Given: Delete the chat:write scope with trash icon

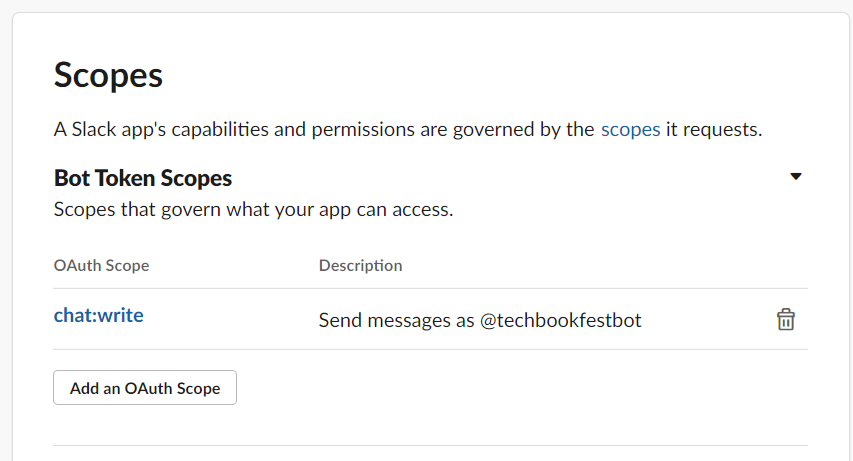Looking at the screenshot, I should pyautogui.click(x=786, y=319).
